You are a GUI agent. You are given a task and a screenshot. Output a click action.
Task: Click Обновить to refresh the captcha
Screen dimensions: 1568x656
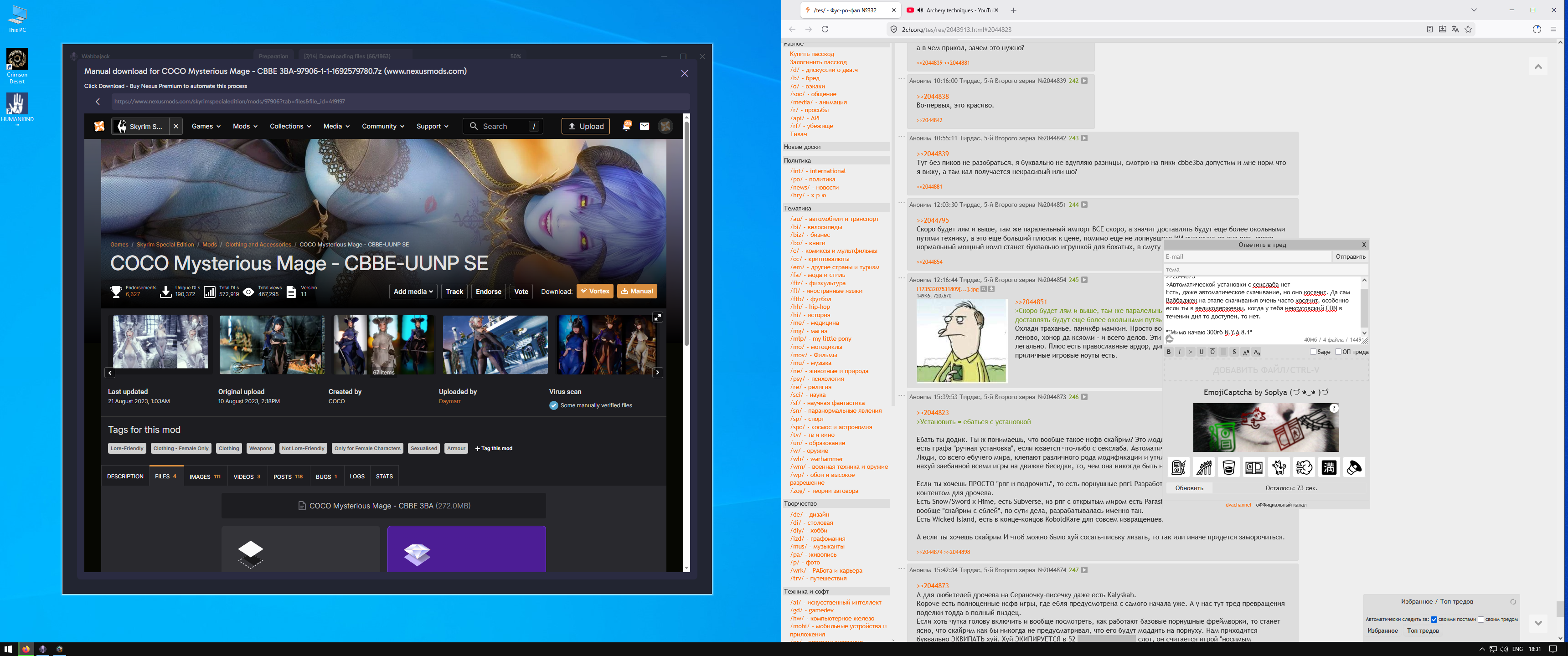click(x=1189, y=488)
